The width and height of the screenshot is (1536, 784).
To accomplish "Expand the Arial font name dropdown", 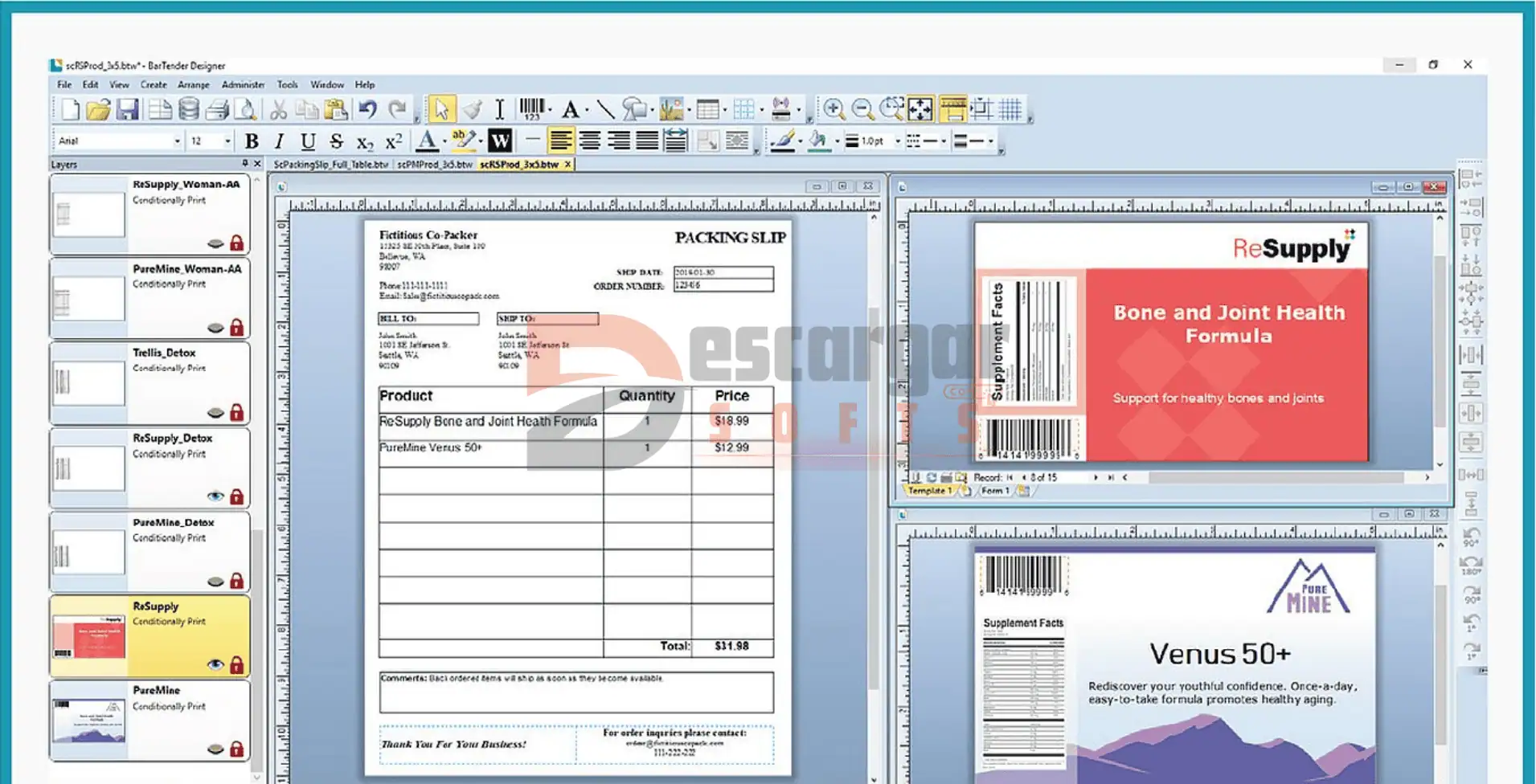I will (178, 141).
